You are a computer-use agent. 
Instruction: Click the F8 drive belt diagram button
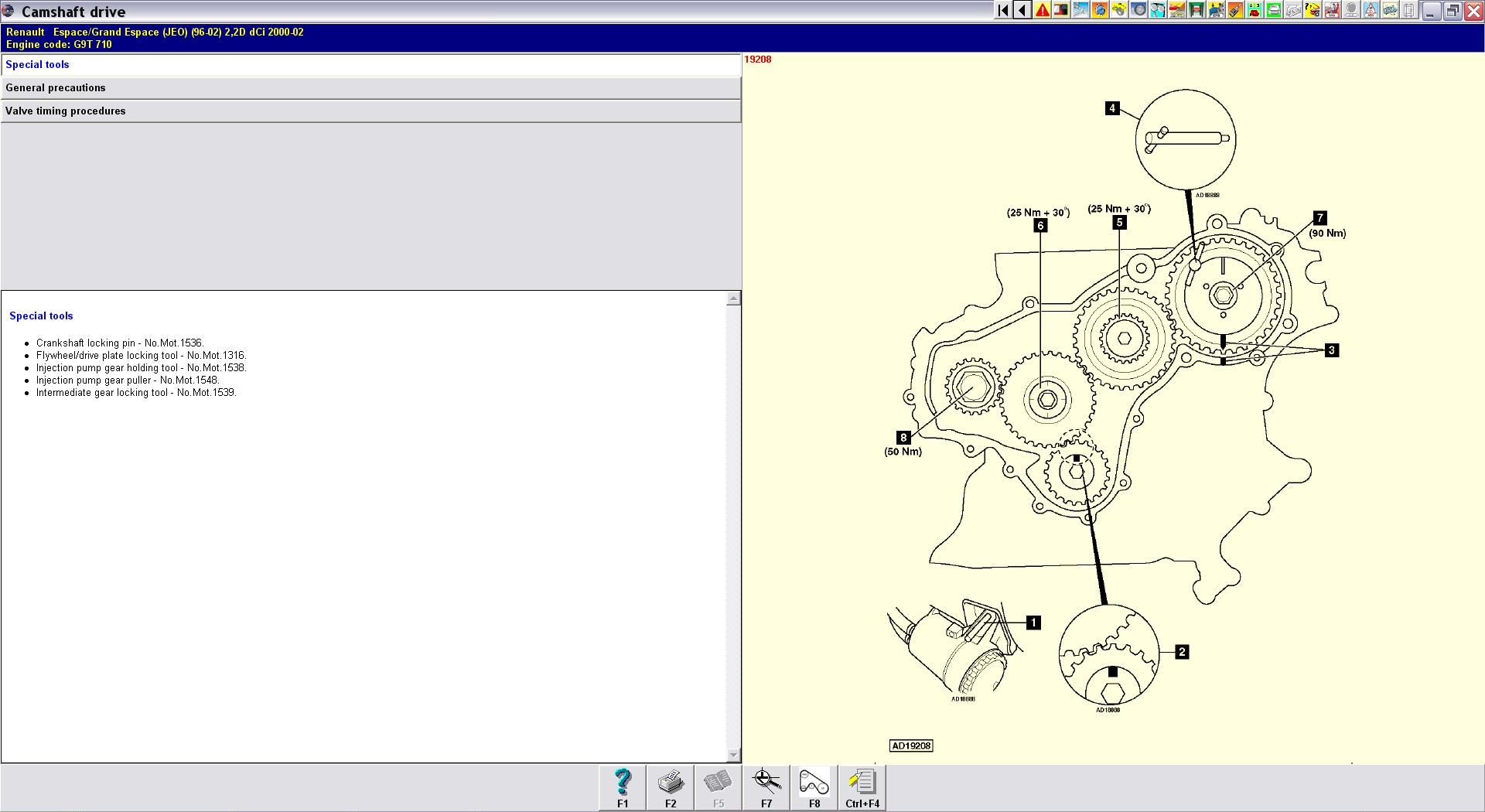coord(814,787)
